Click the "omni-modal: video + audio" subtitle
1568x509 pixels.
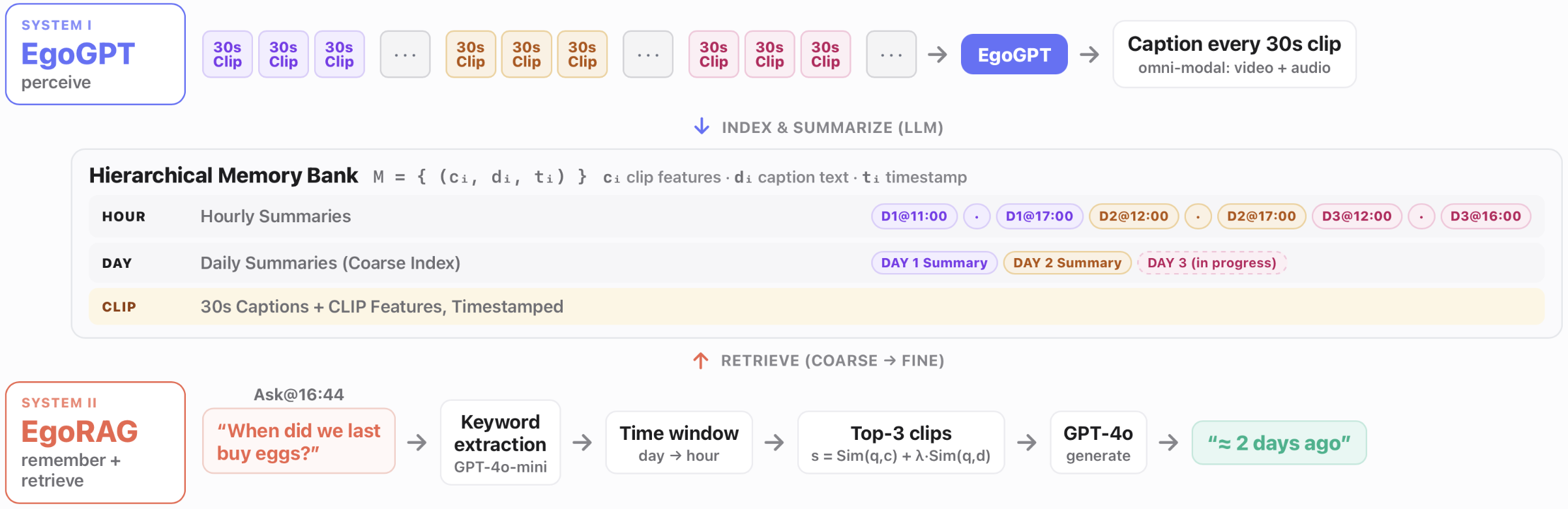coord(1234,68)
